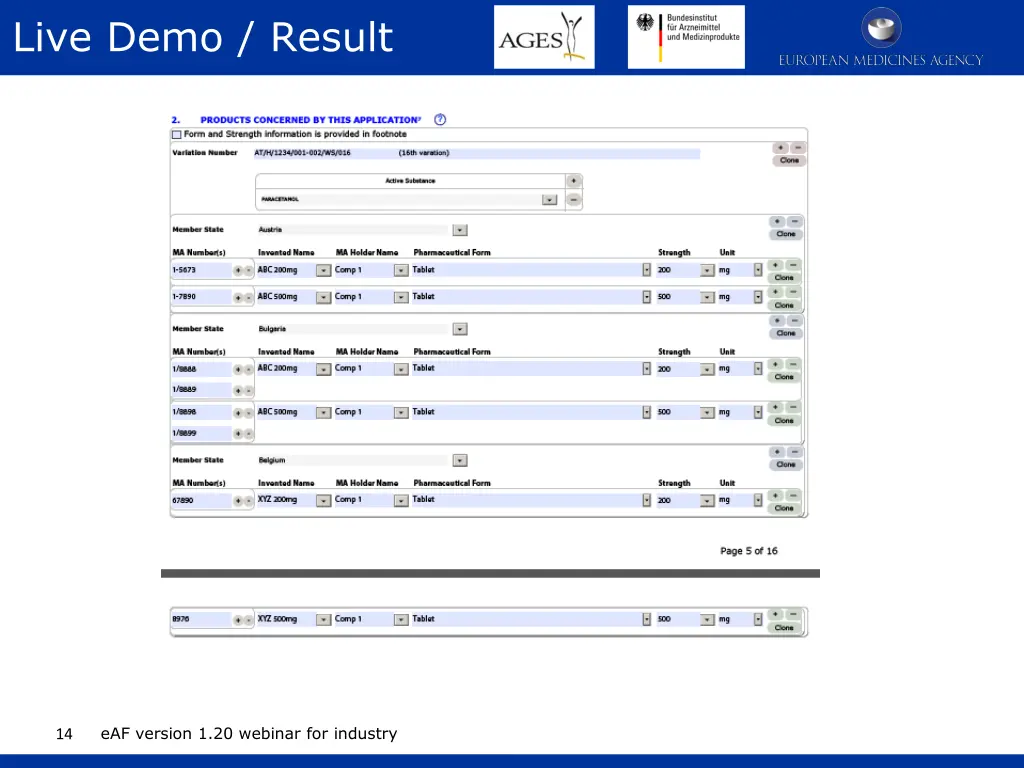1024x768 pixels.
Task: Click the minus icon beside PARACETAMOL substance row
Action: [573, 199]
